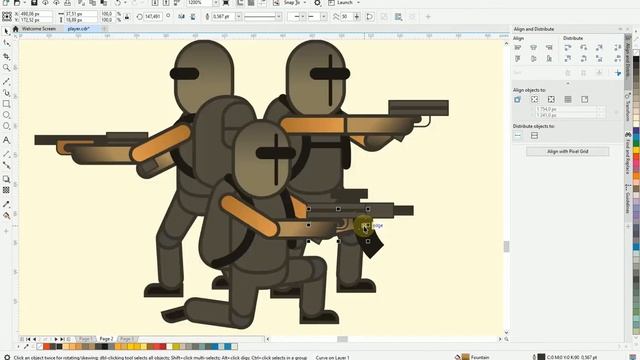Select the Zoom tool in toolbox
This screenshot has width=640, height=360.
coord(6,68)
